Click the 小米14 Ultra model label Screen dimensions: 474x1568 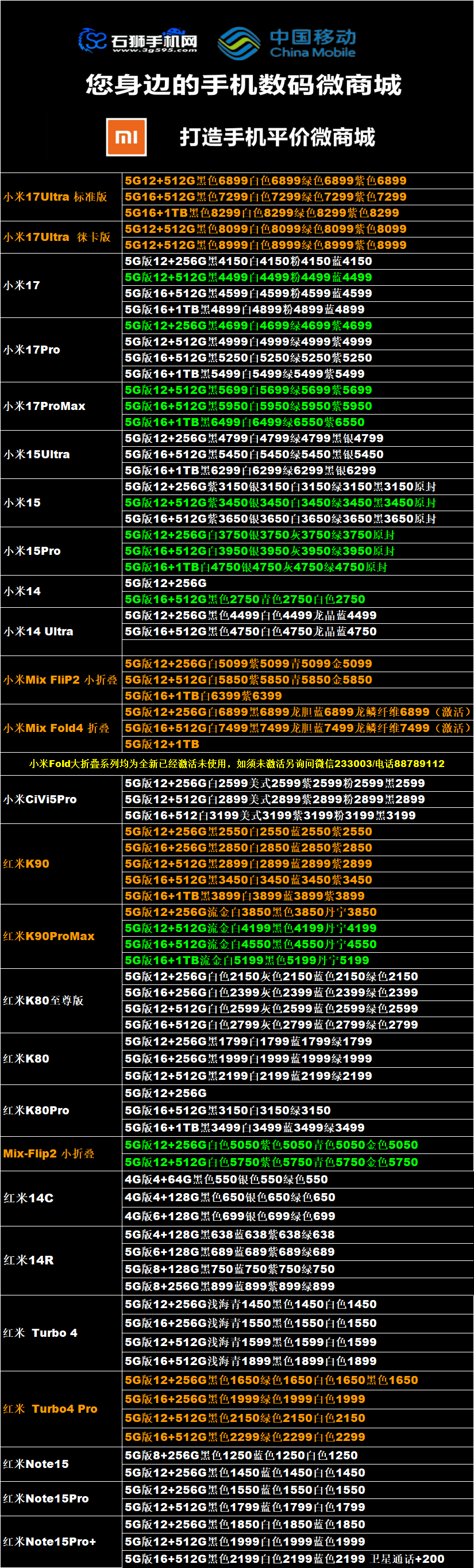pos(38,631)
